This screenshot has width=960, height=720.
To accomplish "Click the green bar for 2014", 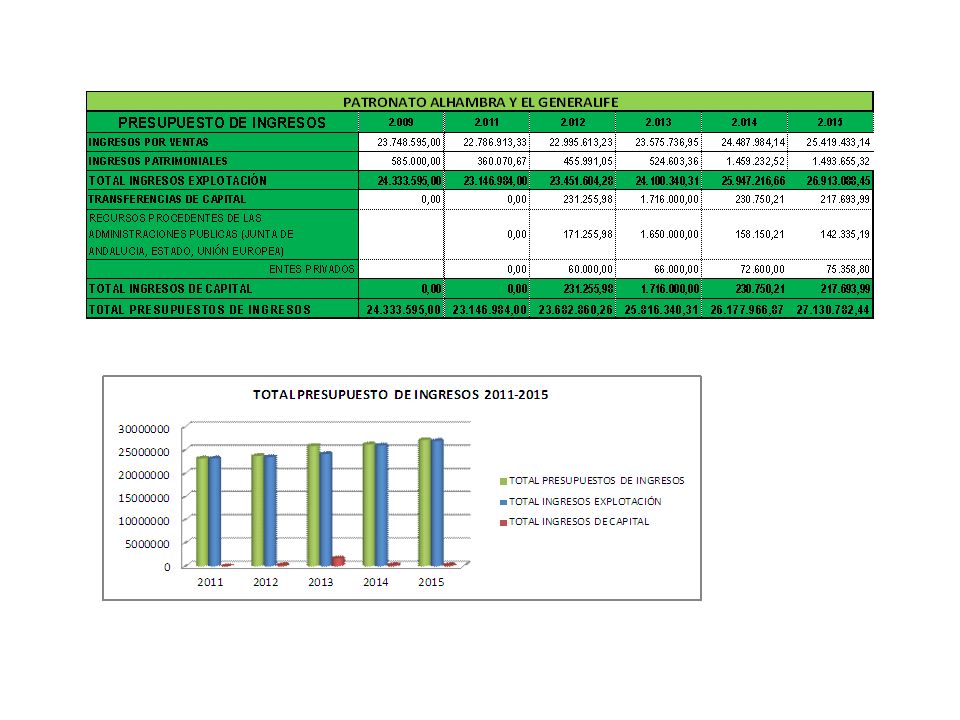I will [369, 504].
